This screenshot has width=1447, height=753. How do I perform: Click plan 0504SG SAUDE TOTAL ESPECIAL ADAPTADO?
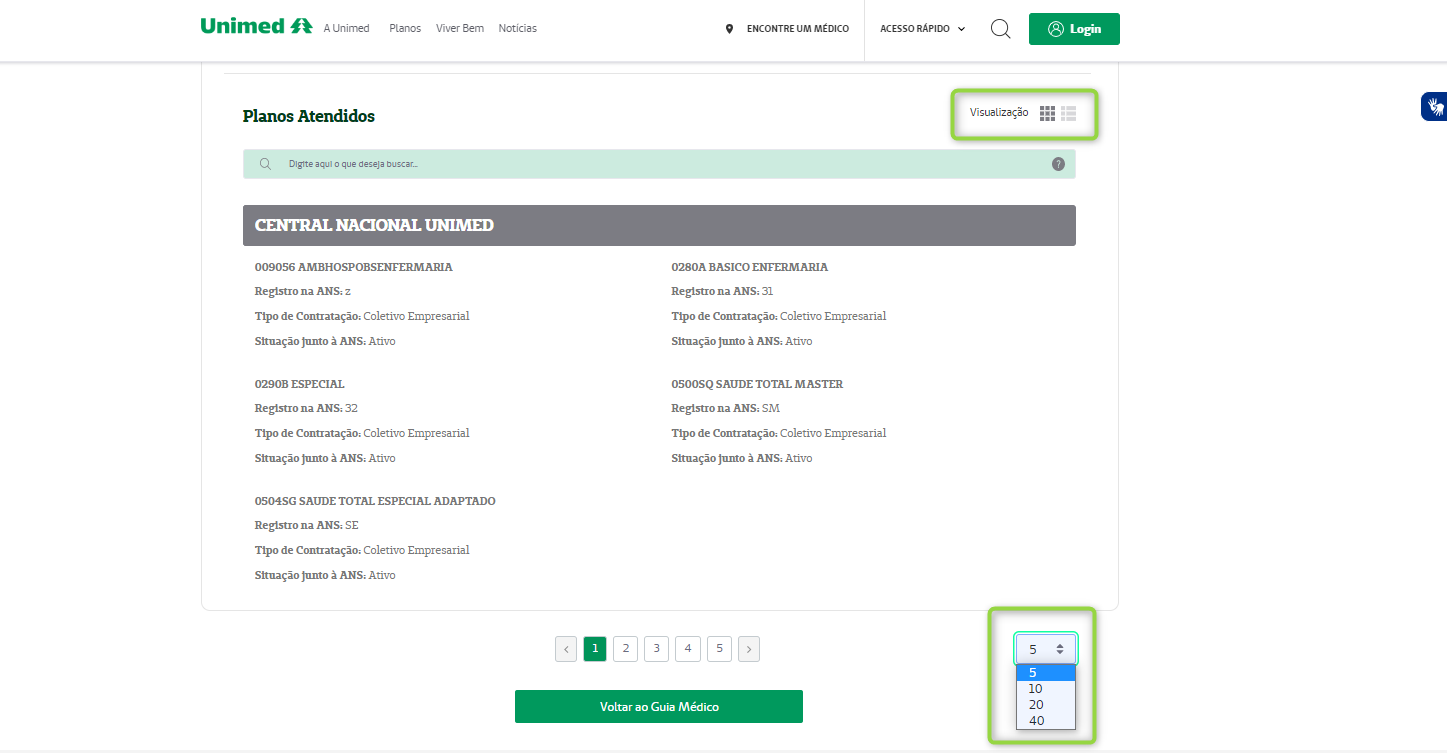pos(375,501)
